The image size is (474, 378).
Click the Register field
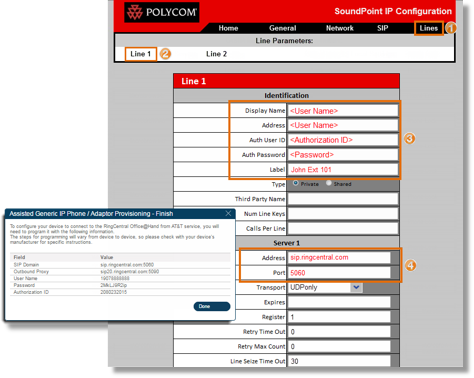click(339, 317)
